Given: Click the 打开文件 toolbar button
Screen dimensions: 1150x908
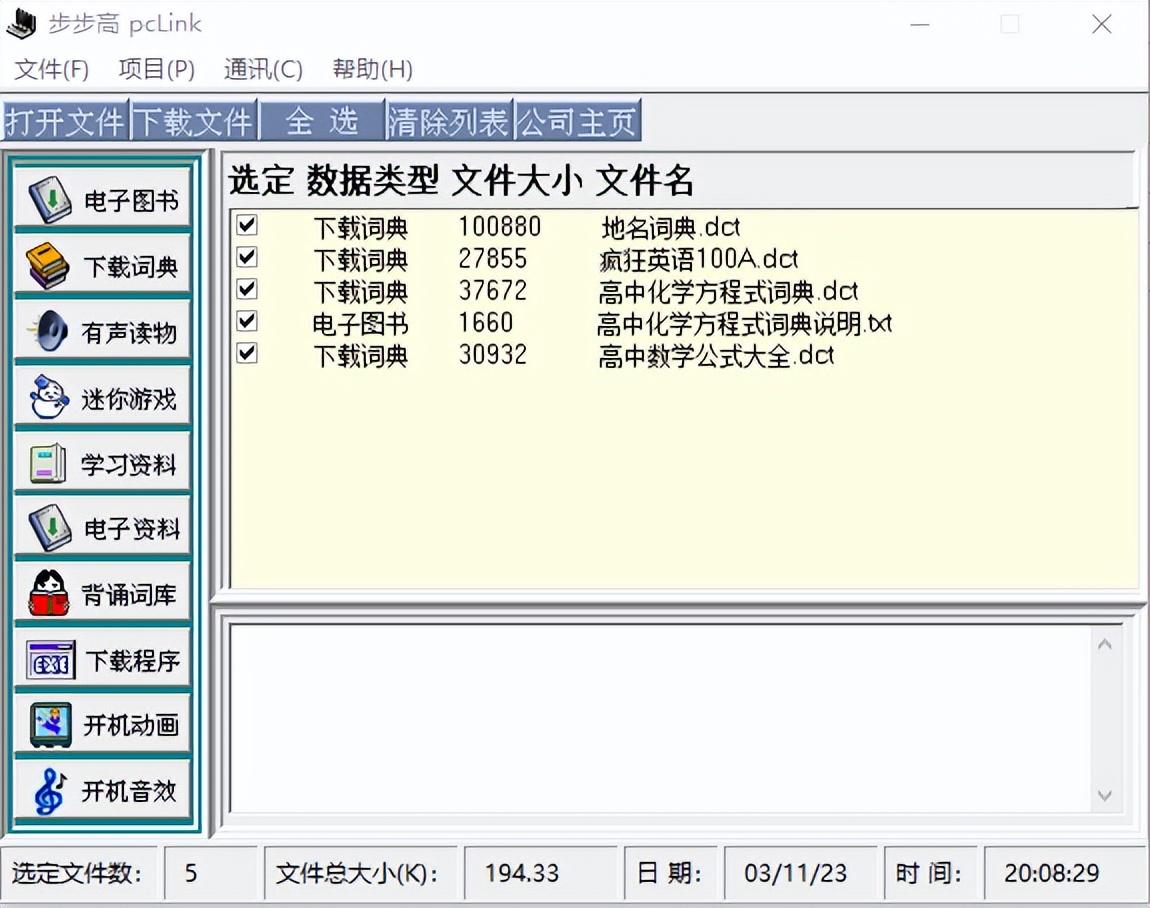Looking at the screenshot, I should pyautogui.click(x=65, y=120).
